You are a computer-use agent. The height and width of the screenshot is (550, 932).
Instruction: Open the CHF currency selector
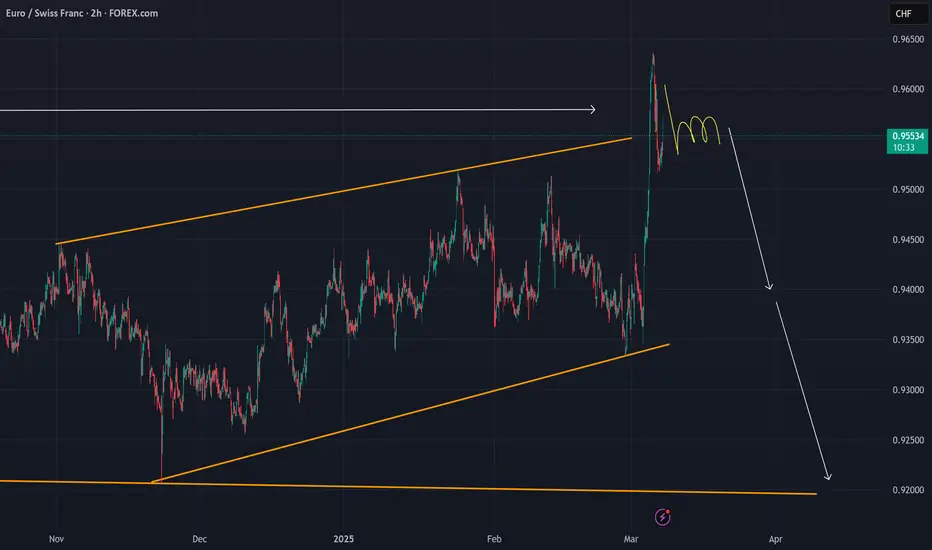click(x=909, y=14)
